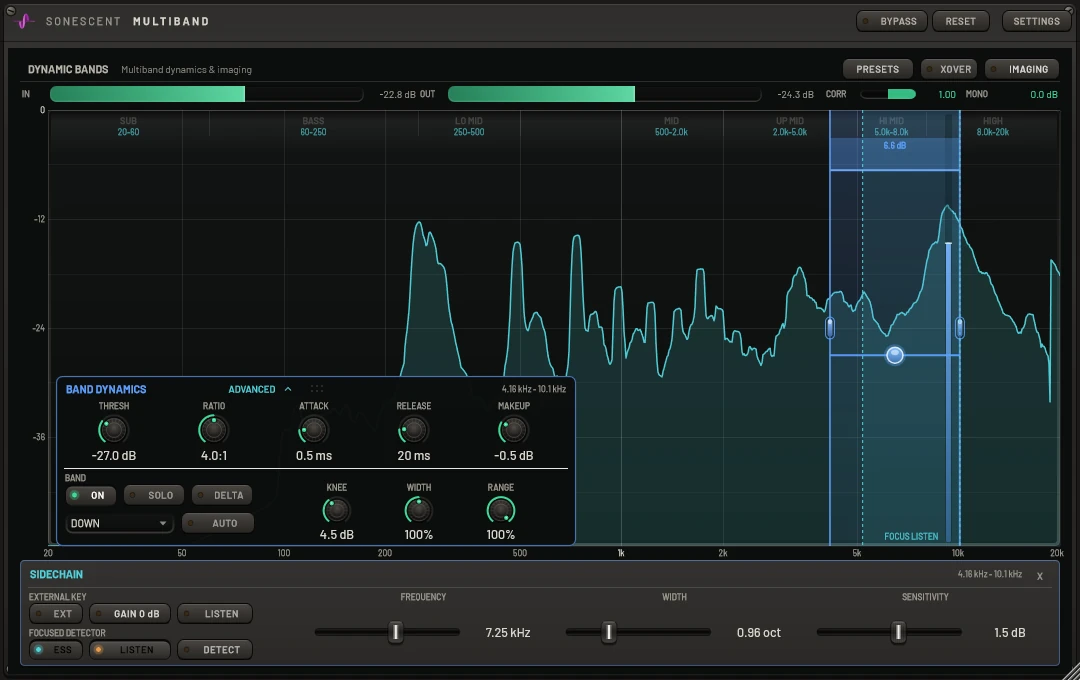
Task: Select the UP MID 2.0k-5.0k band label
Action: [x=790, y=126]
